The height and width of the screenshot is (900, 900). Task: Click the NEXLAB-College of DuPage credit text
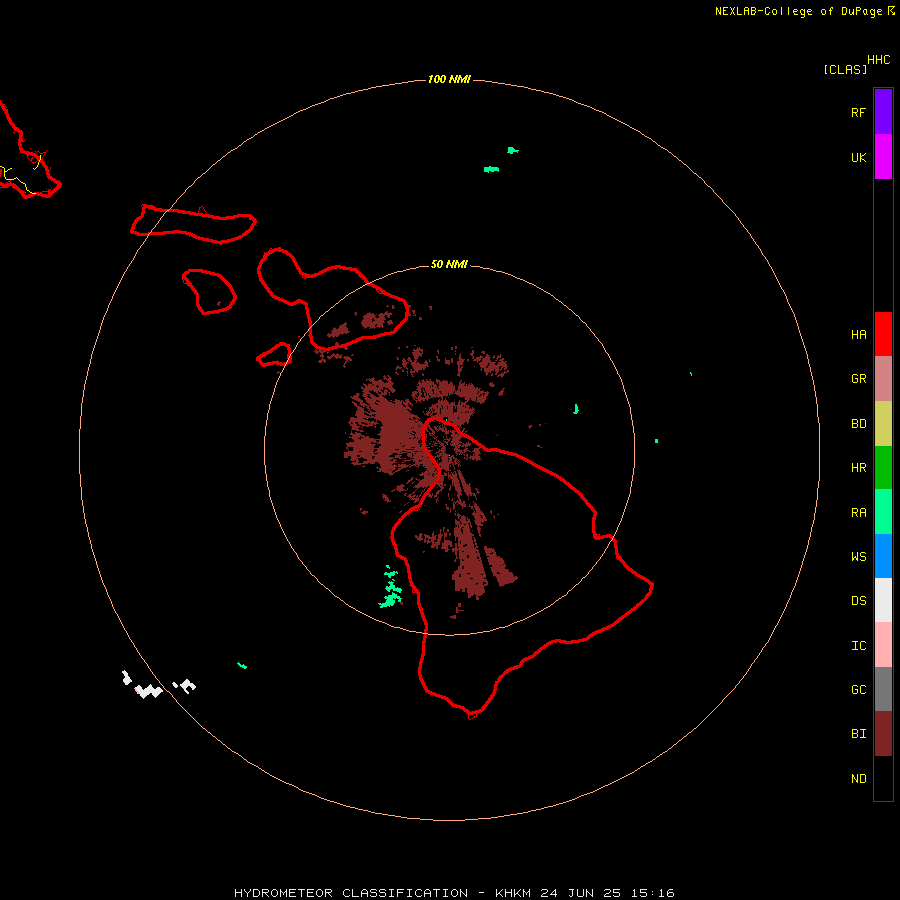pyautogui.click(x=798, y=11)
